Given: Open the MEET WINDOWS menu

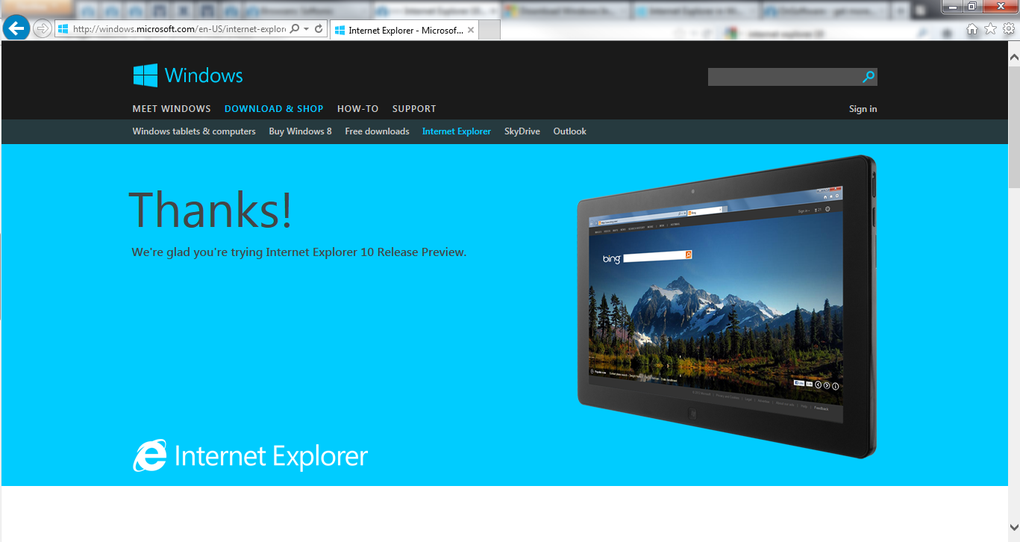Looking at the screenshot, I should coord(172,109).
